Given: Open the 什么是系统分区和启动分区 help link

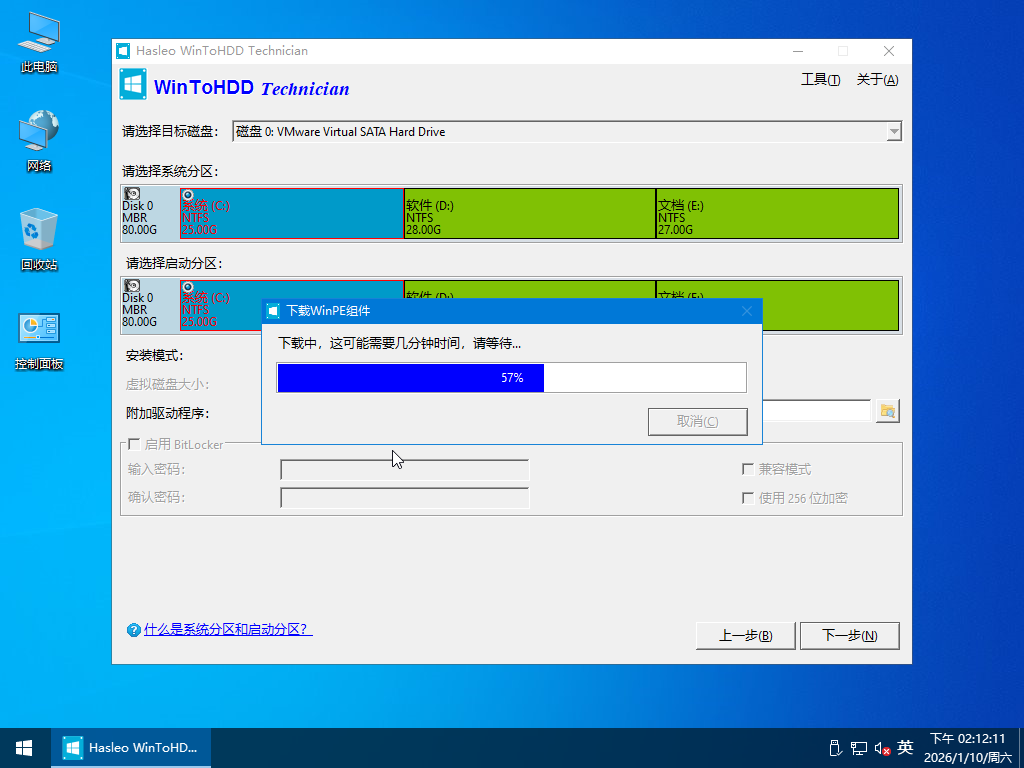Looking at the screenshot, I should point(228,630).
